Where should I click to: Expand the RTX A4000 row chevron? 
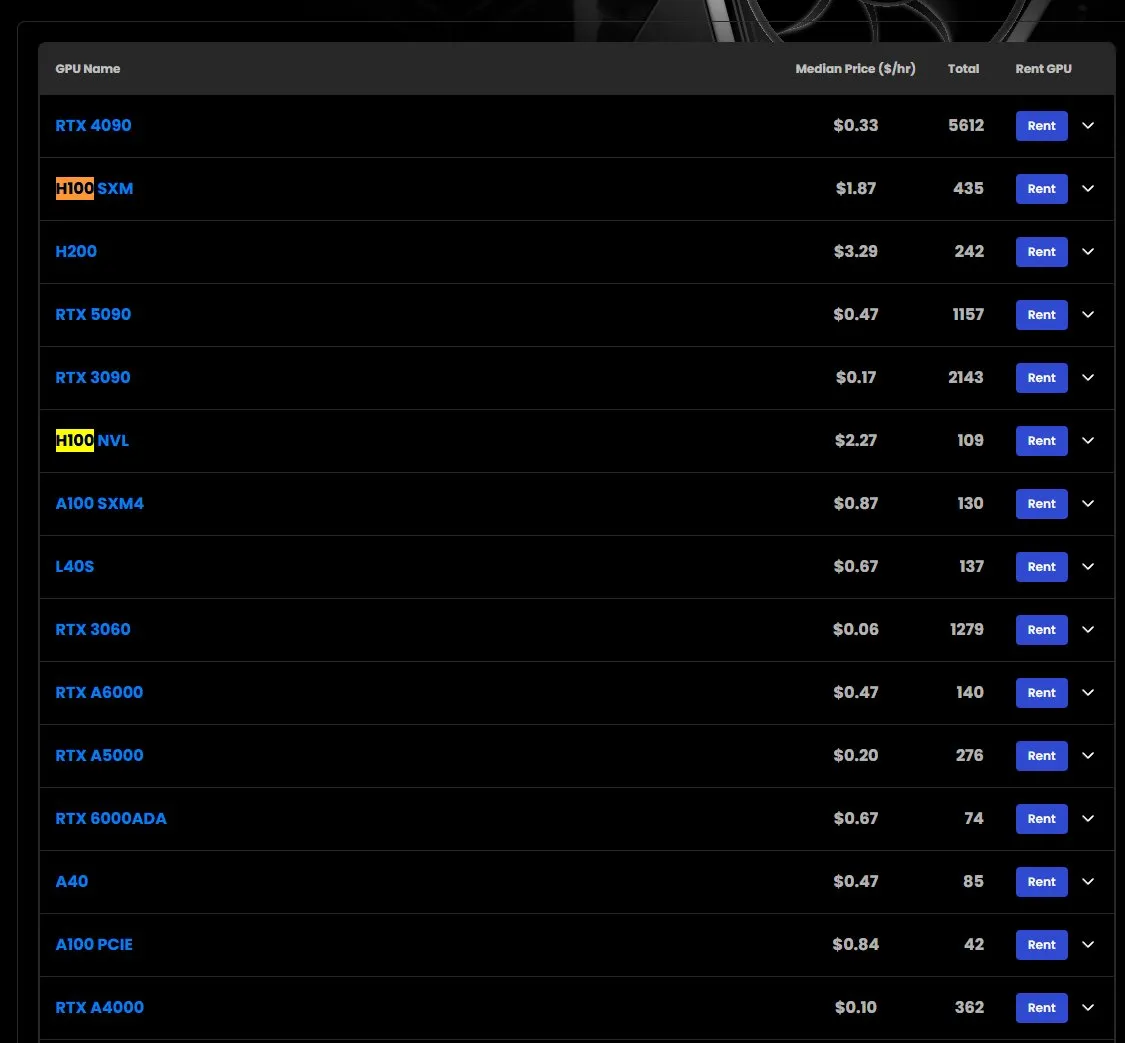tap(1088, 1007)
